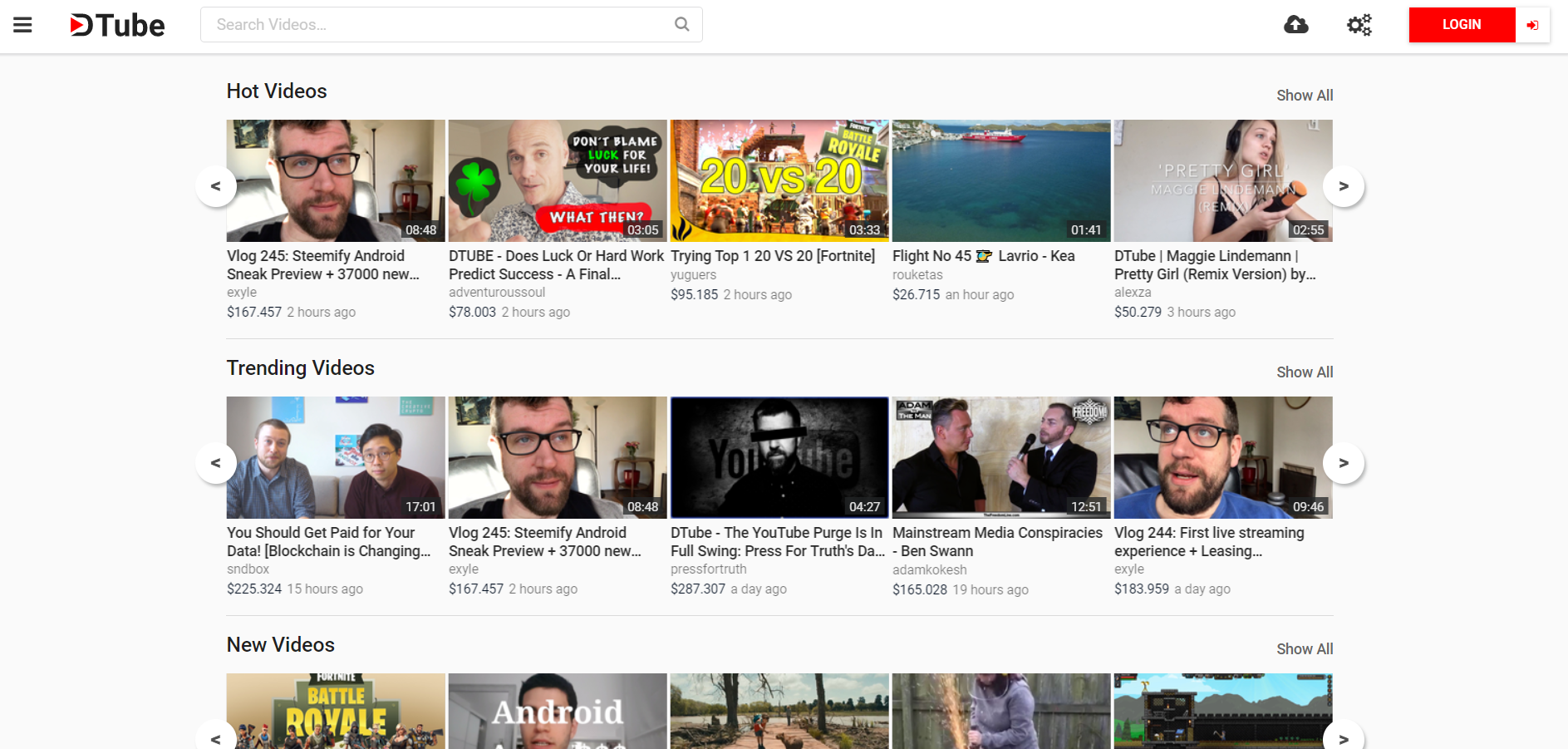The width and height of the screenshot is (1568, 749).
Task: Open title Mainstream Media Conspiracies - Ben Swann
Action: tap(997, 542)
